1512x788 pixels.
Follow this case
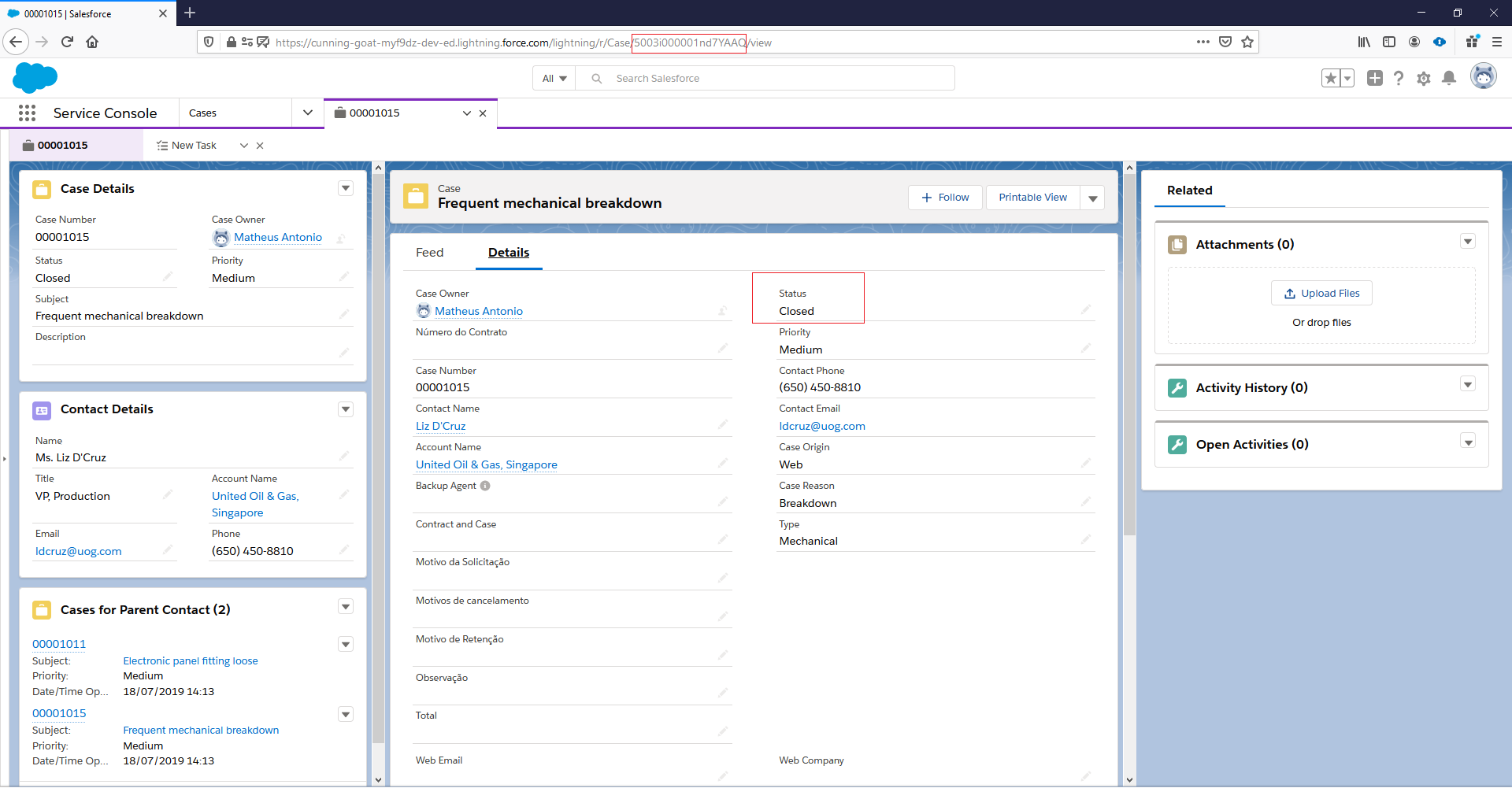coord(945,198)
